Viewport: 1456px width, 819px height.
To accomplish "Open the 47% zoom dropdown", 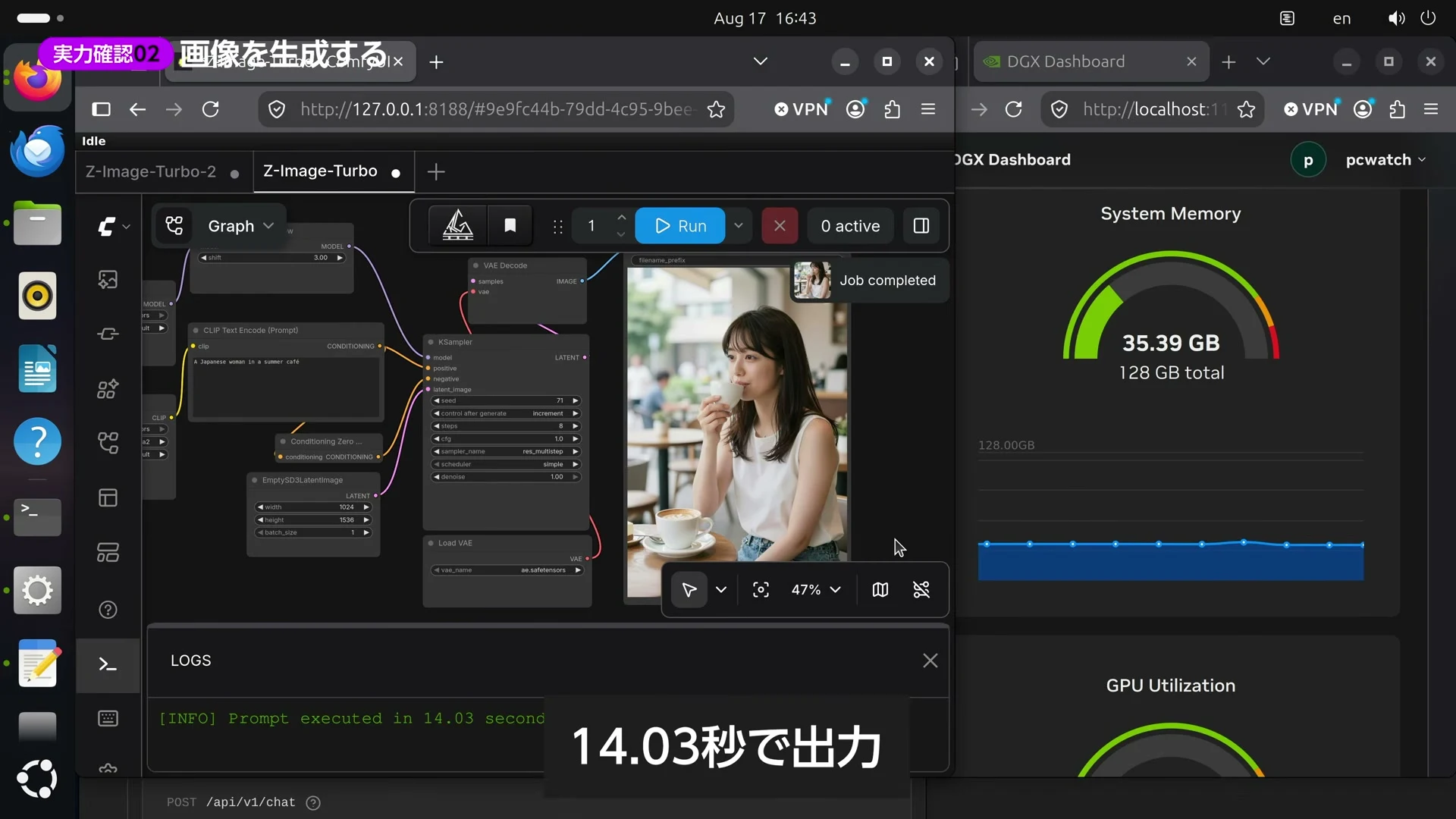I will point(816,590).
